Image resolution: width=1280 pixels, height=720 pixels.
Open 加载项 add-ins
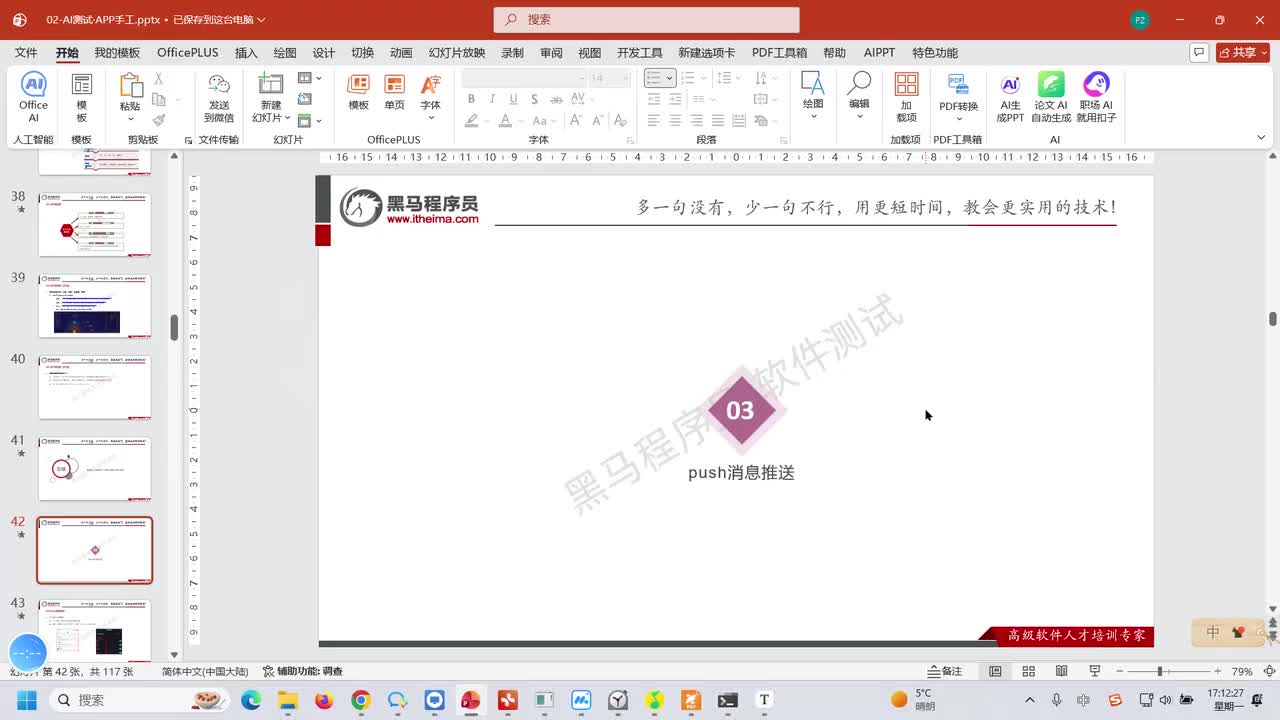point(907,97)
